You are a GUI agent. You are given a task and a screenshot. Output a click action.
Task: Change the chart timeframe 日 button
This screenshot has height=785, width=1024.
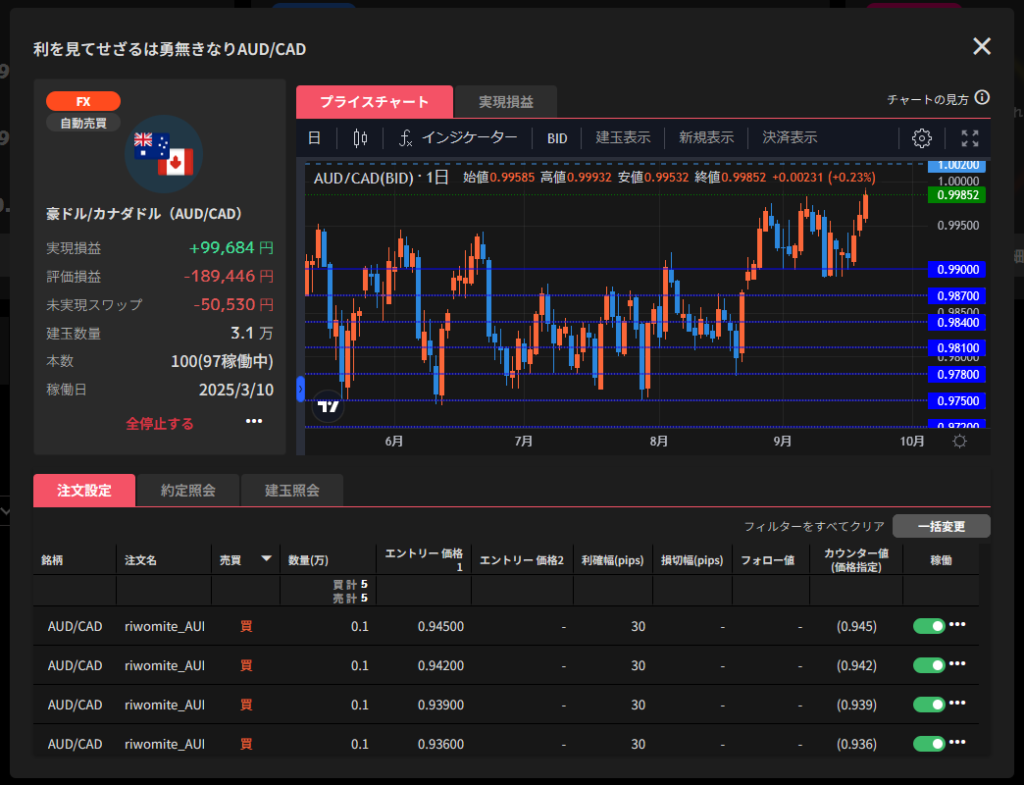click(314, 138)
